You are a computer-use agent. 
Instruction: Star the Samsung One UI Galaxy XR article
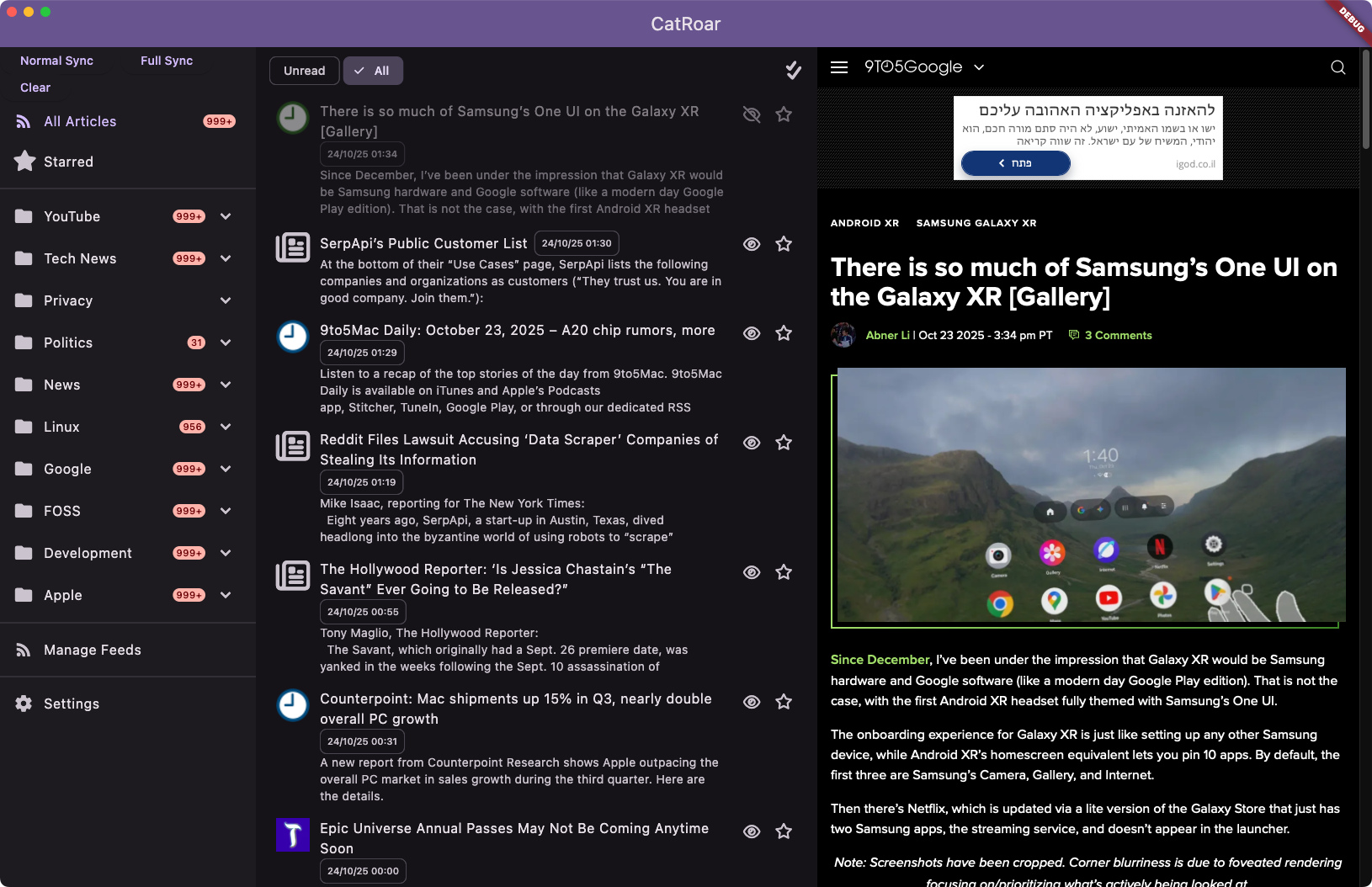point(784,114)
